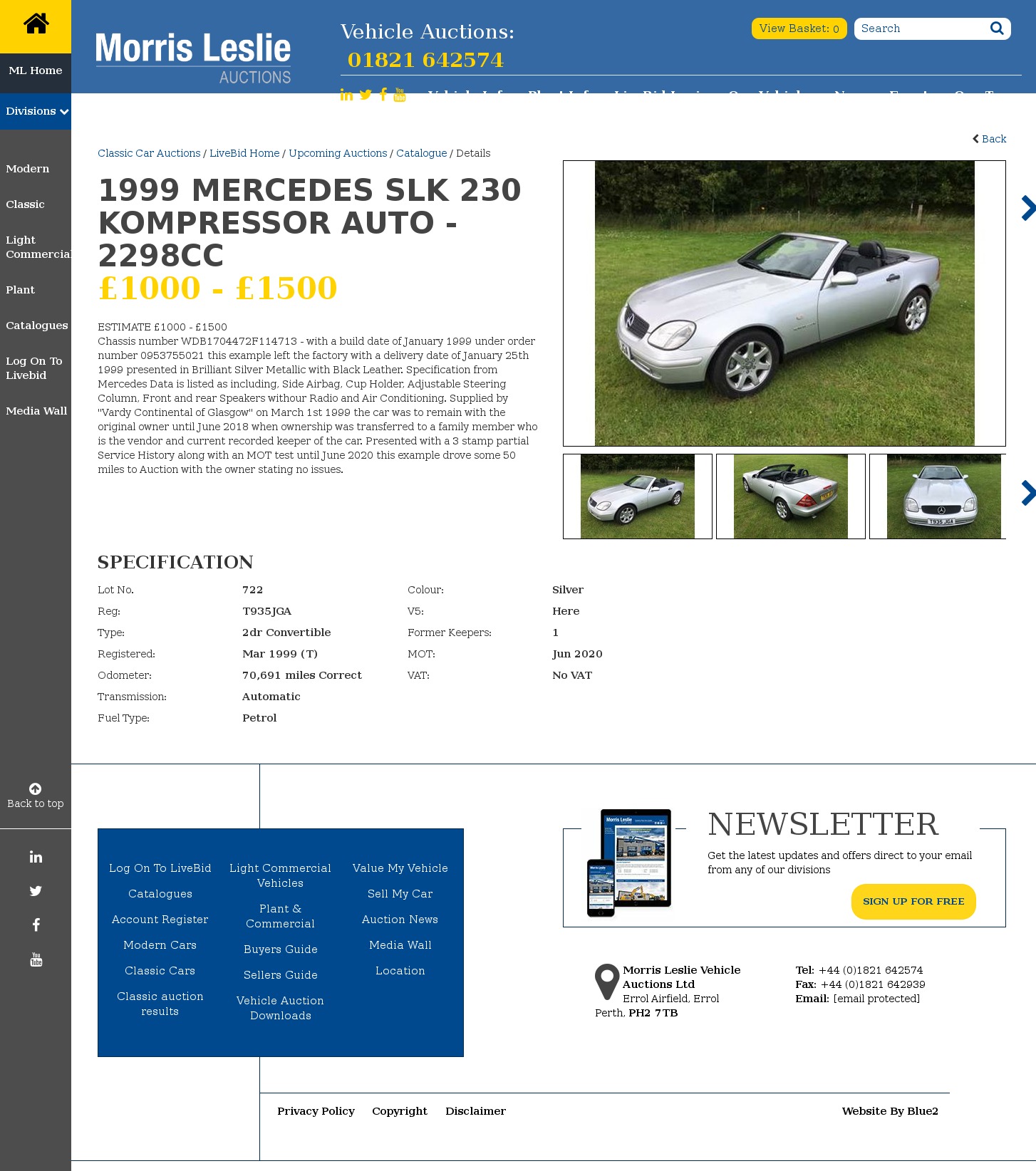1036x1171 pixels.
Task: Open YouTube icon in header
Action: [x=400, y=95]
